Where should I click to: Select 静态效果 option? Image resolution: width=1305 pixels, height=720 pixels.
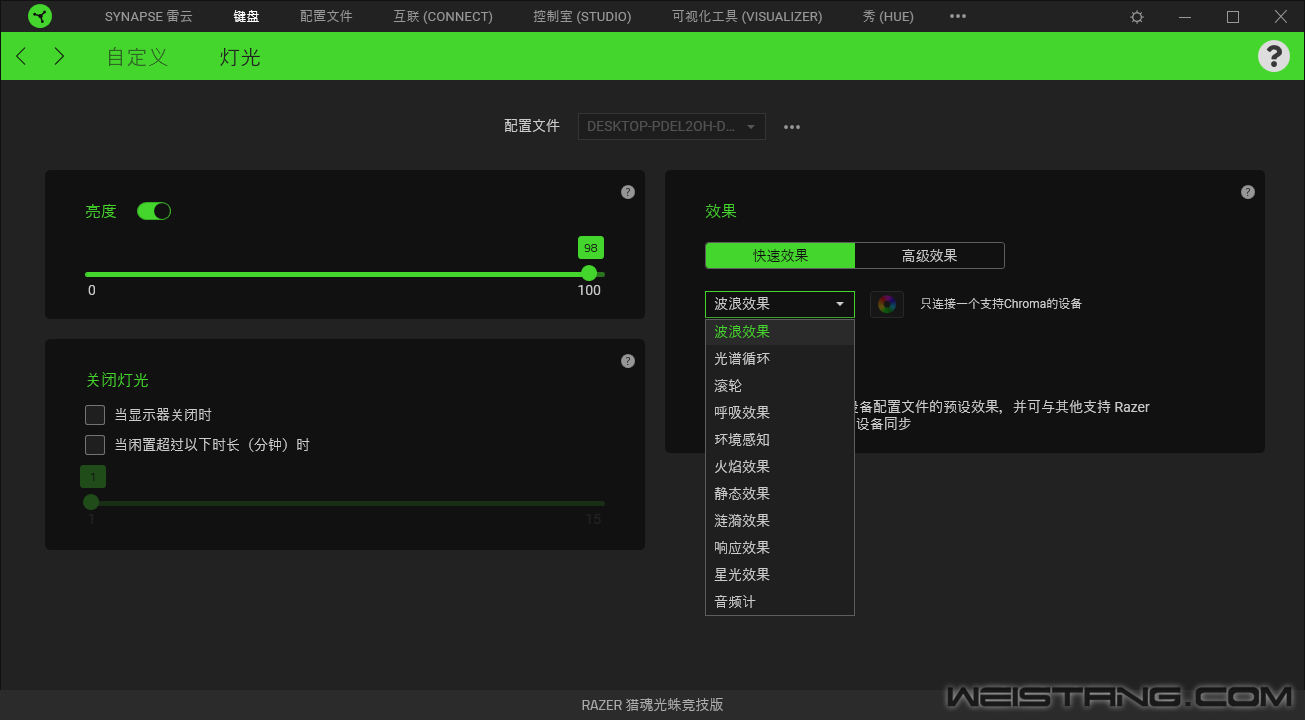pyautogui.click(x=780, y=494)
